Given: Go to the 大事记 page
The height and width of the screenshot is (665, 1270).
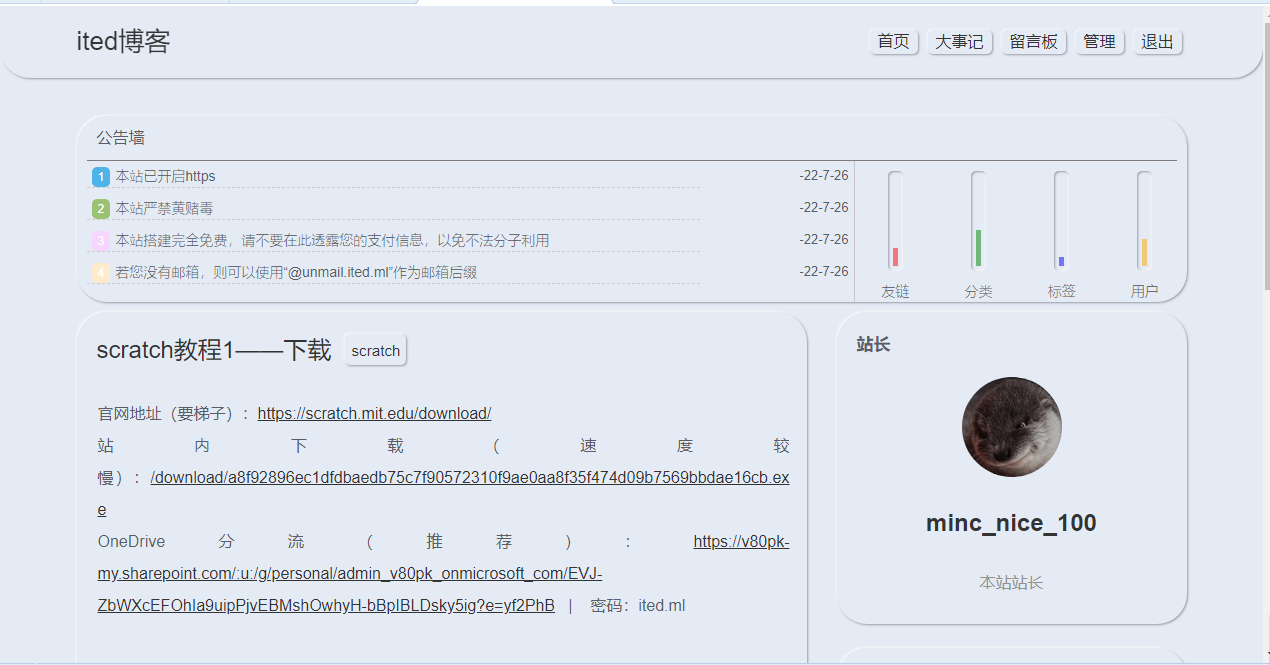Looking at the screenshot, I should click(959, 42).
